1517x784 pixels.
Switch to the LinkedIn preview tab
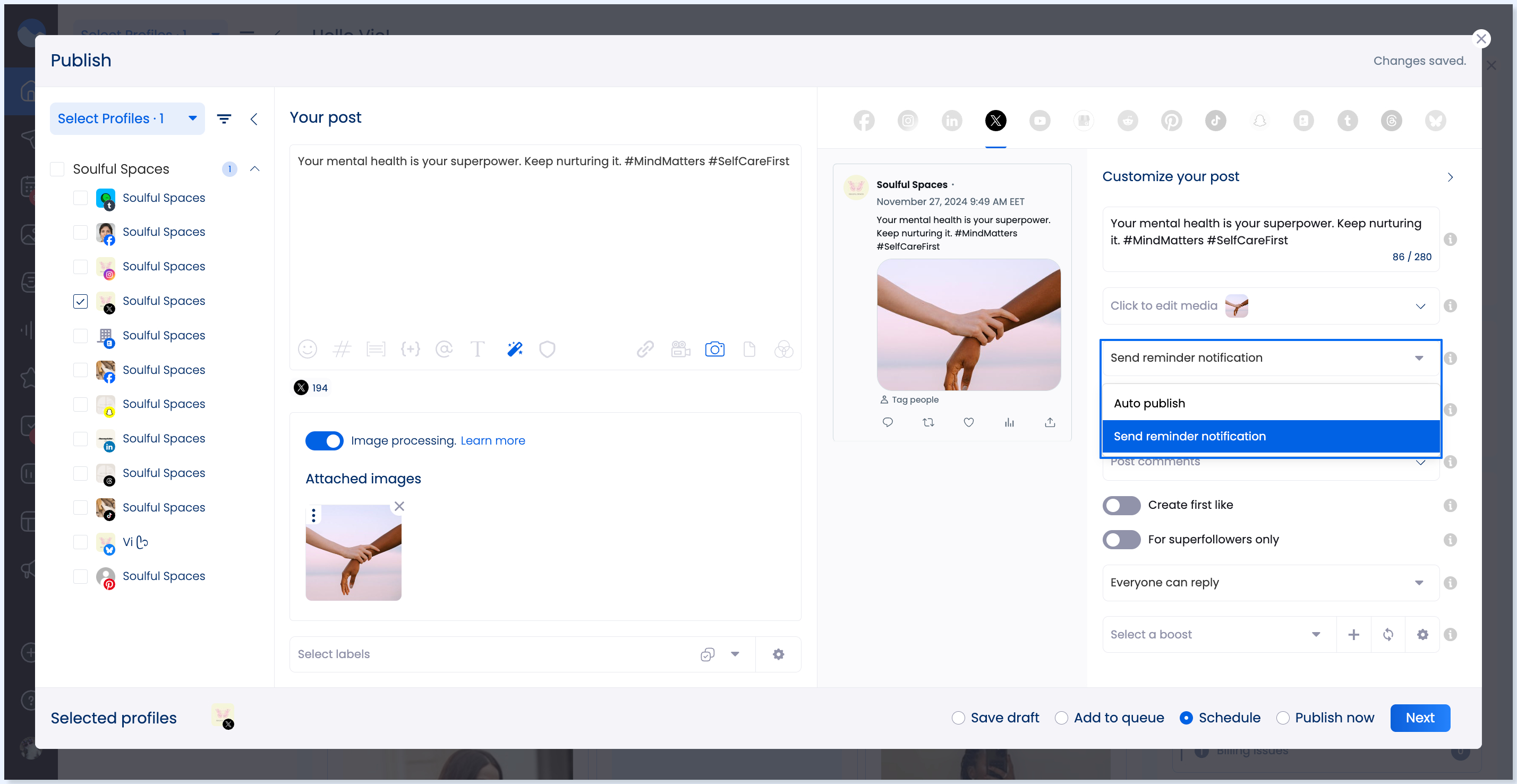[x=952, y=121]
